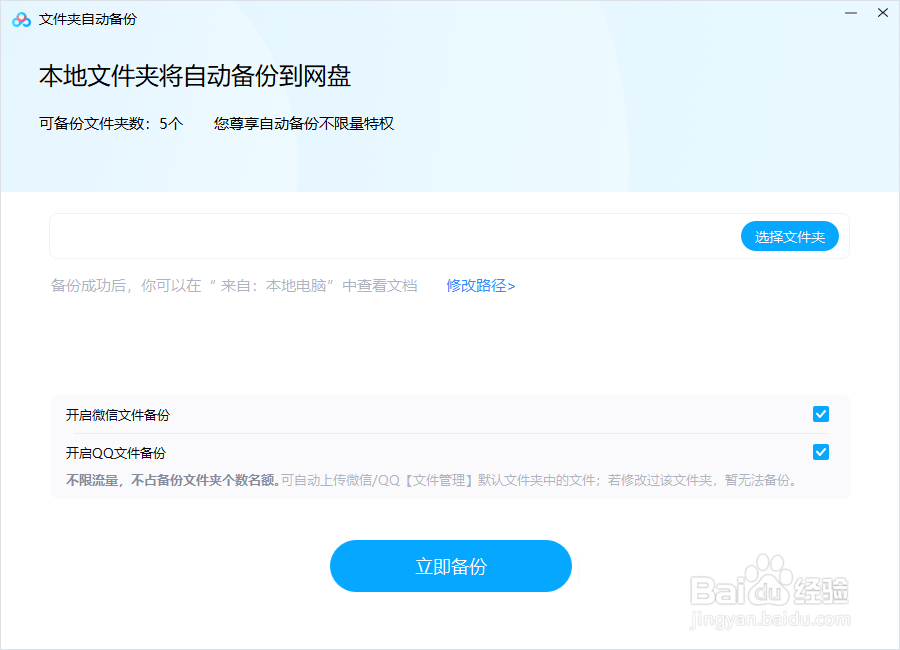
Task: Minimize the 文件夹自动备份 window
Action: (x=851, y=13)
